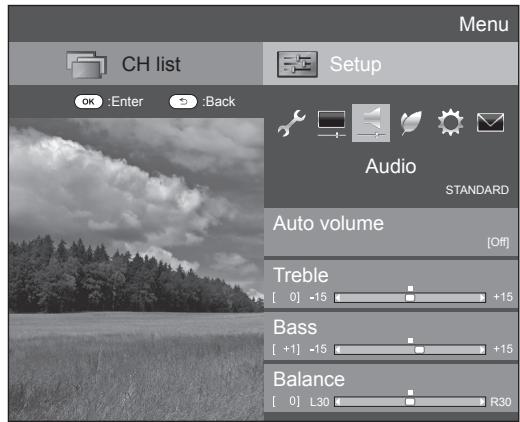Click Treble slider left decrease arrow
The width and height of the screenshot is (520, 422).
(x=338, y=297)
